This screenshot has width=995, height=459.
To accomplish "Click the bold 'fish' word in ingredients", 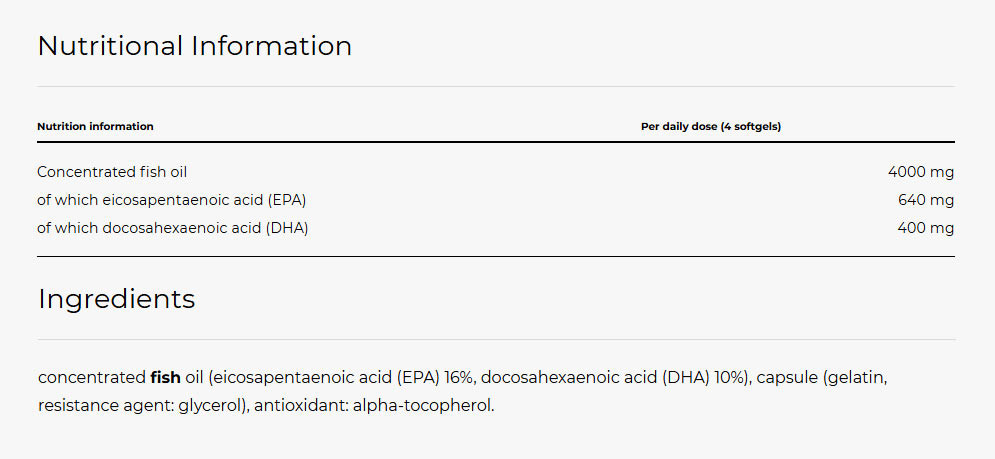I will 166,378.
